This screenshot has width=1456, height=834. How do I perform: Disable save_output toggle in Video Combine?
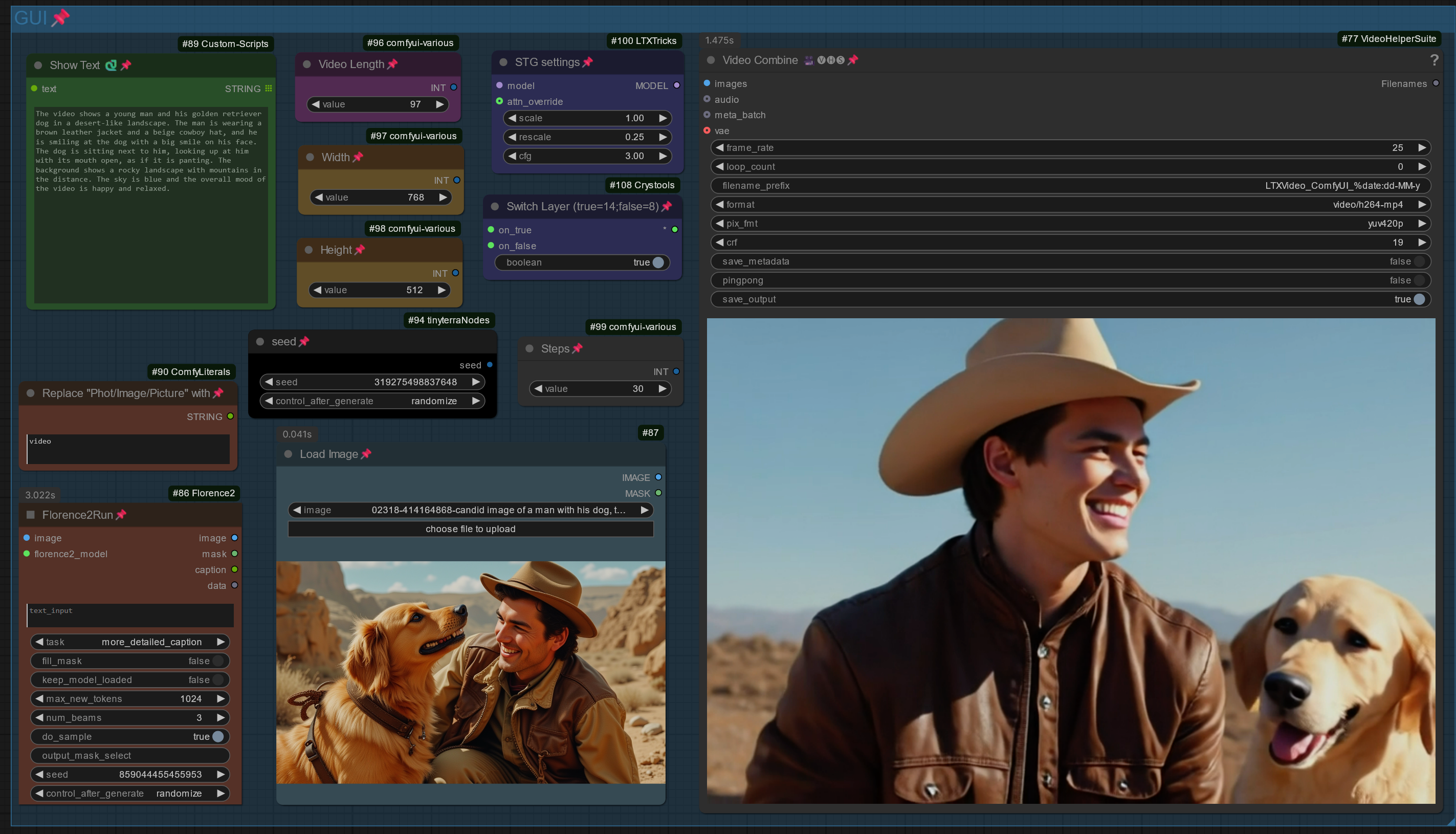click(1418, 299)
